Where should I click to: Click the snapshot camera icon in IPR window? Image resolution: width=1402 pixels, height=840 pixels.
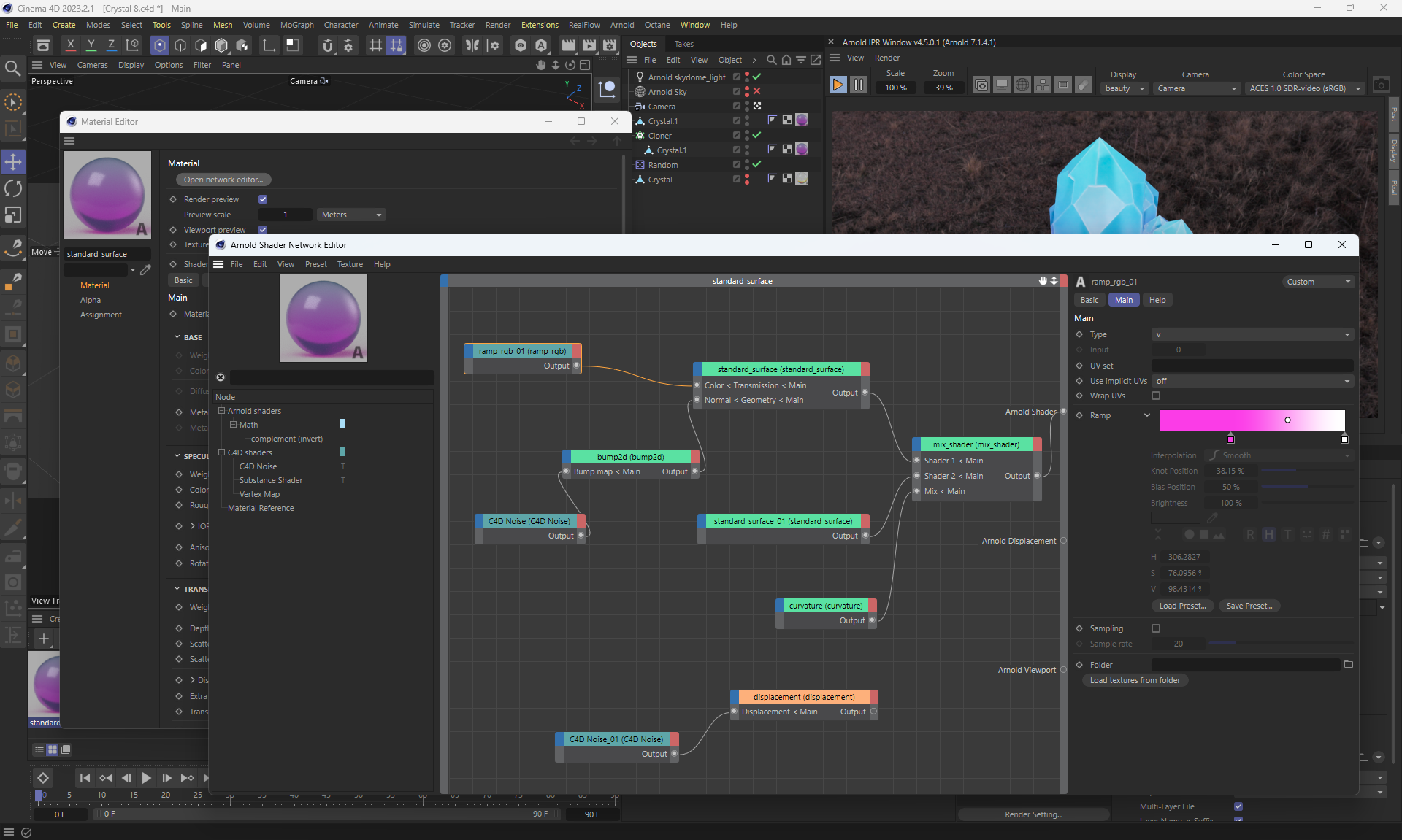point(1381,85)
